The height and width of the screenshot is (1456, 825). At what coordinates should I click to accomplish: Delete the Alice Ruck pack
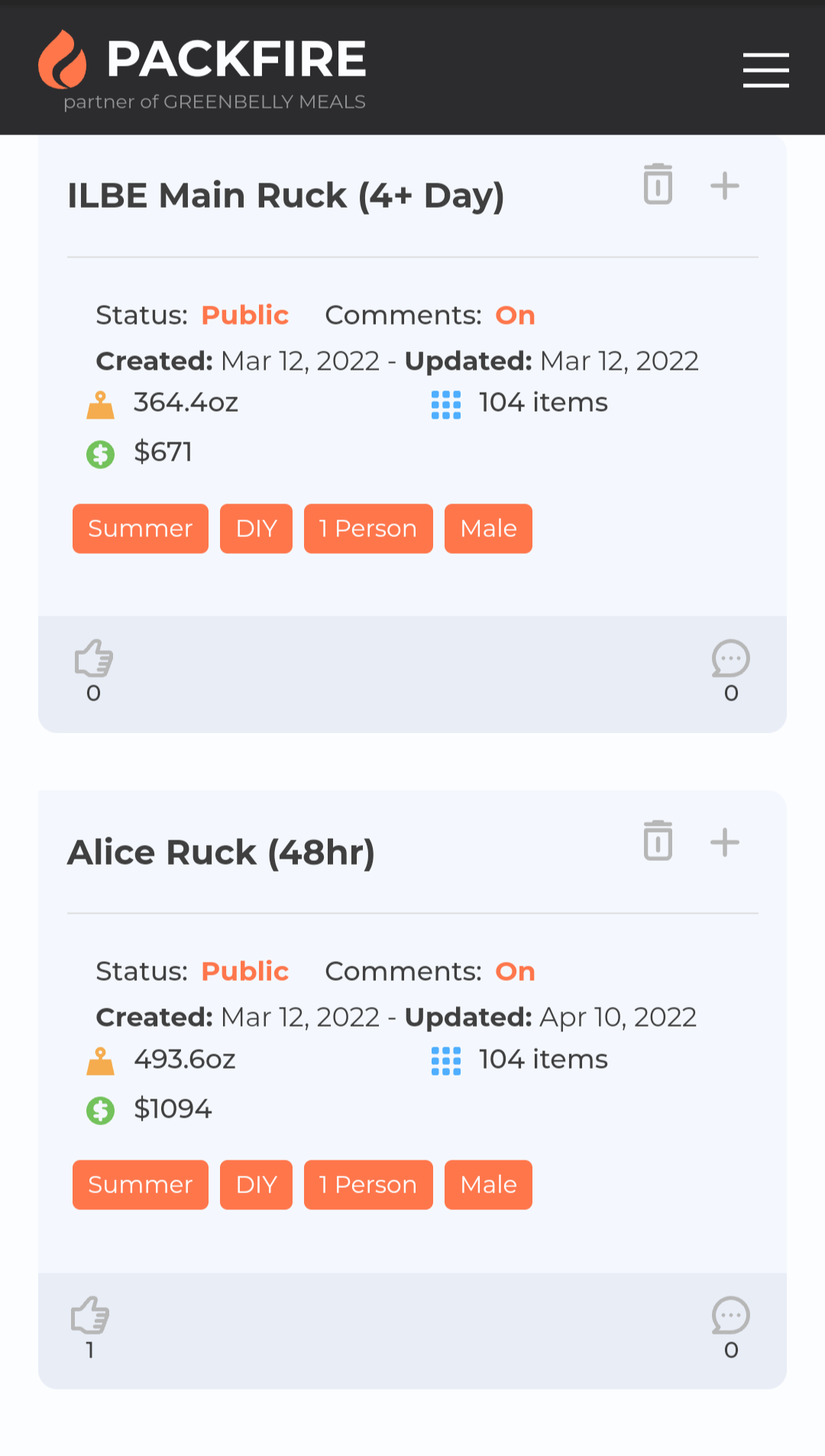point(658,841)
